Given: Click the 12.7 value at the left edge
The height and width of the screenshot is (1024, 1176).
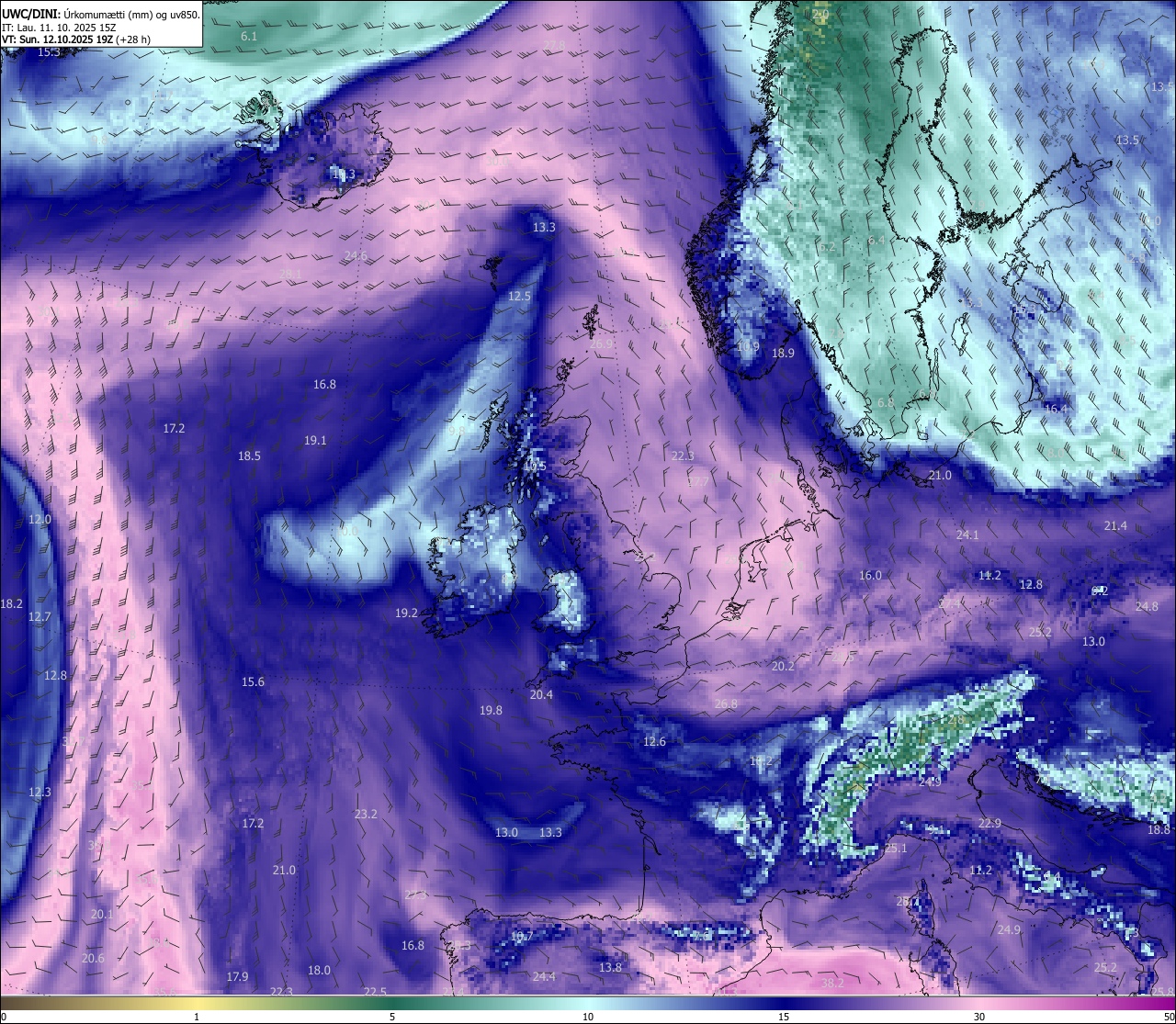Looking at the screenshot, I should pos(40,616).
